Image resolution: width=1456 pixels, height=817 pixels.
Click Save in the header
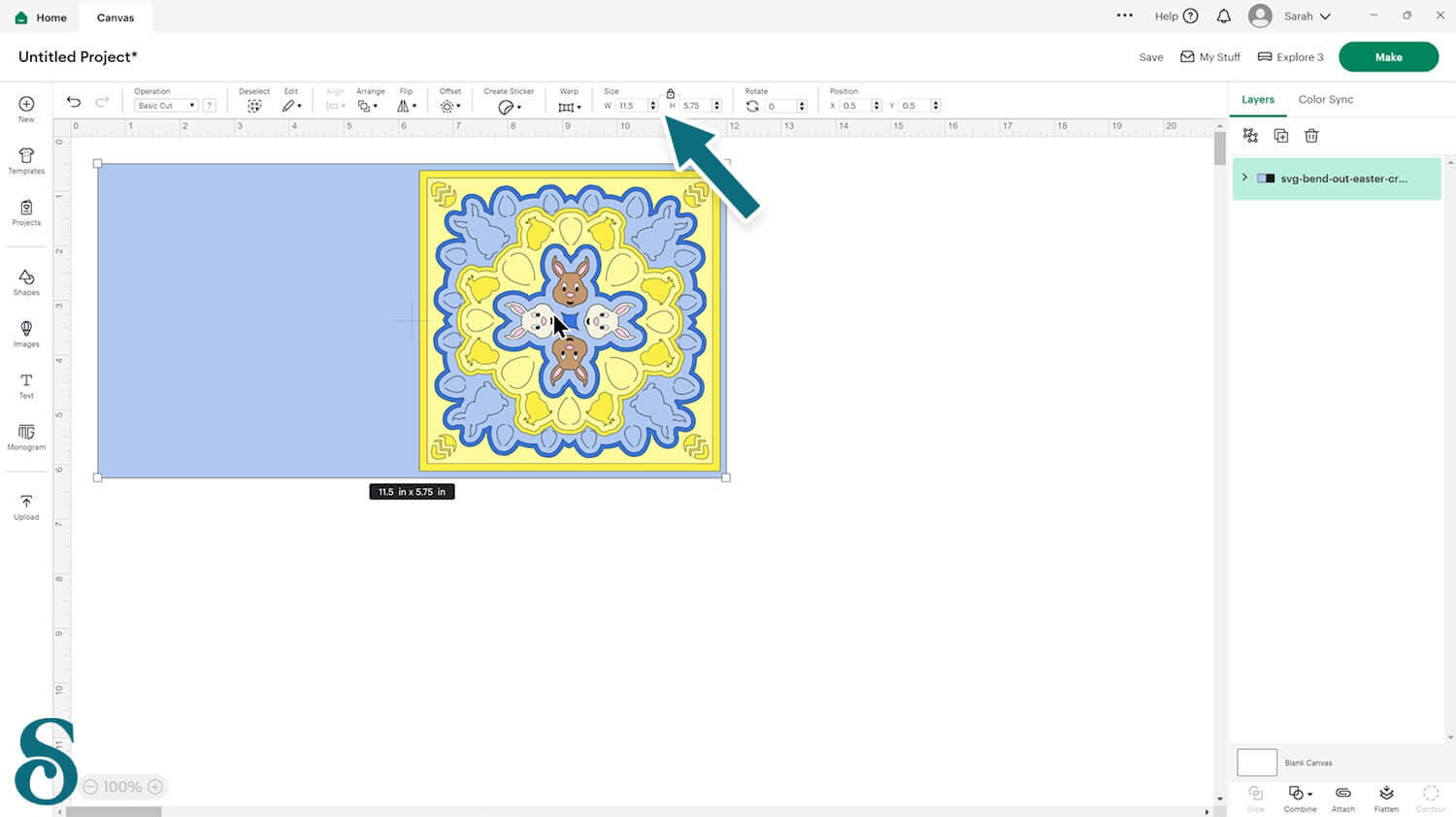pyautogui.click(x=1151, y=57)
